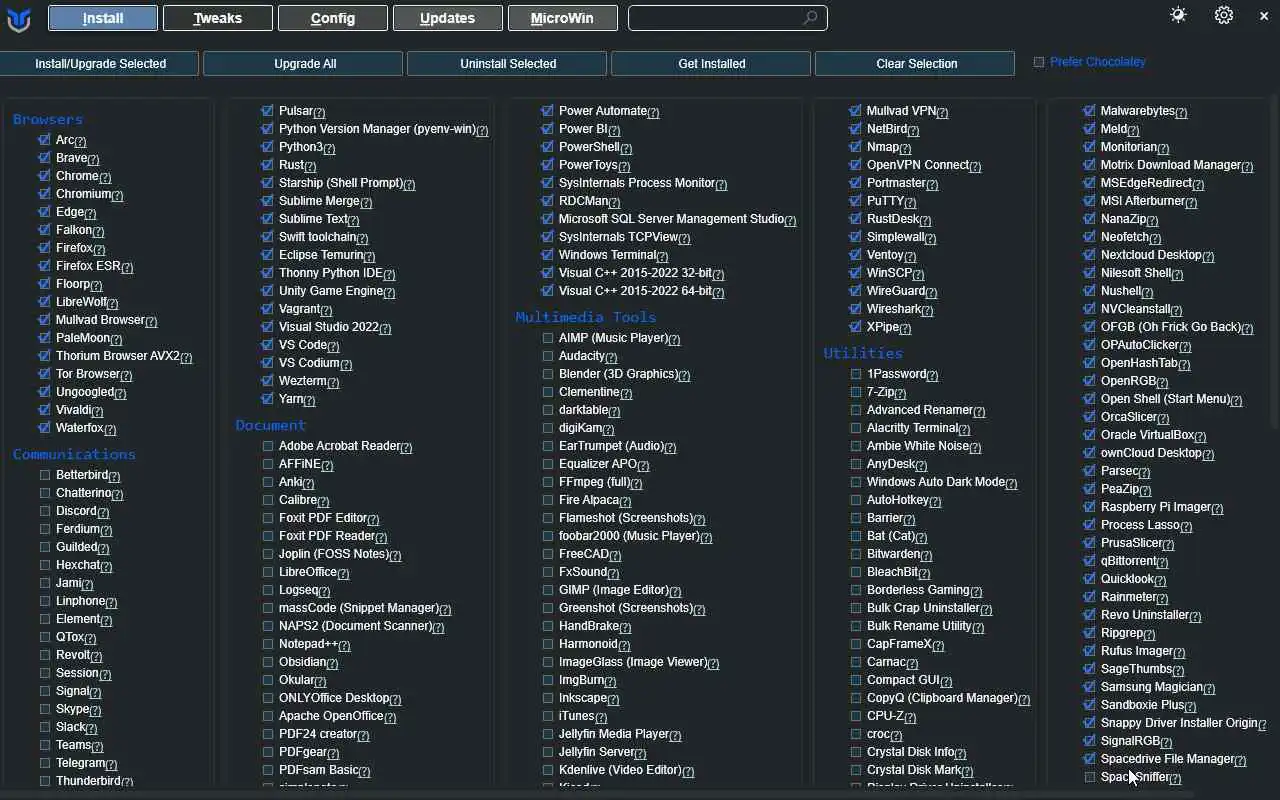Screen dimensions: 1280x800
Task: Open the (?) info link beside Wireshark
Action: pyautogui.click(x=927, y=310)
